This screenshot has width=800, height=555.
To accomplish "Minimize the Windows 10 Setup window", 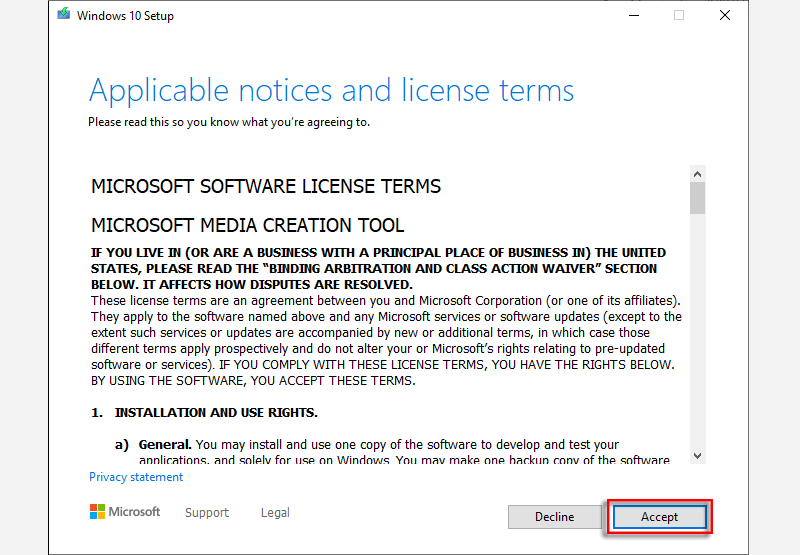I will click(634, 15).
